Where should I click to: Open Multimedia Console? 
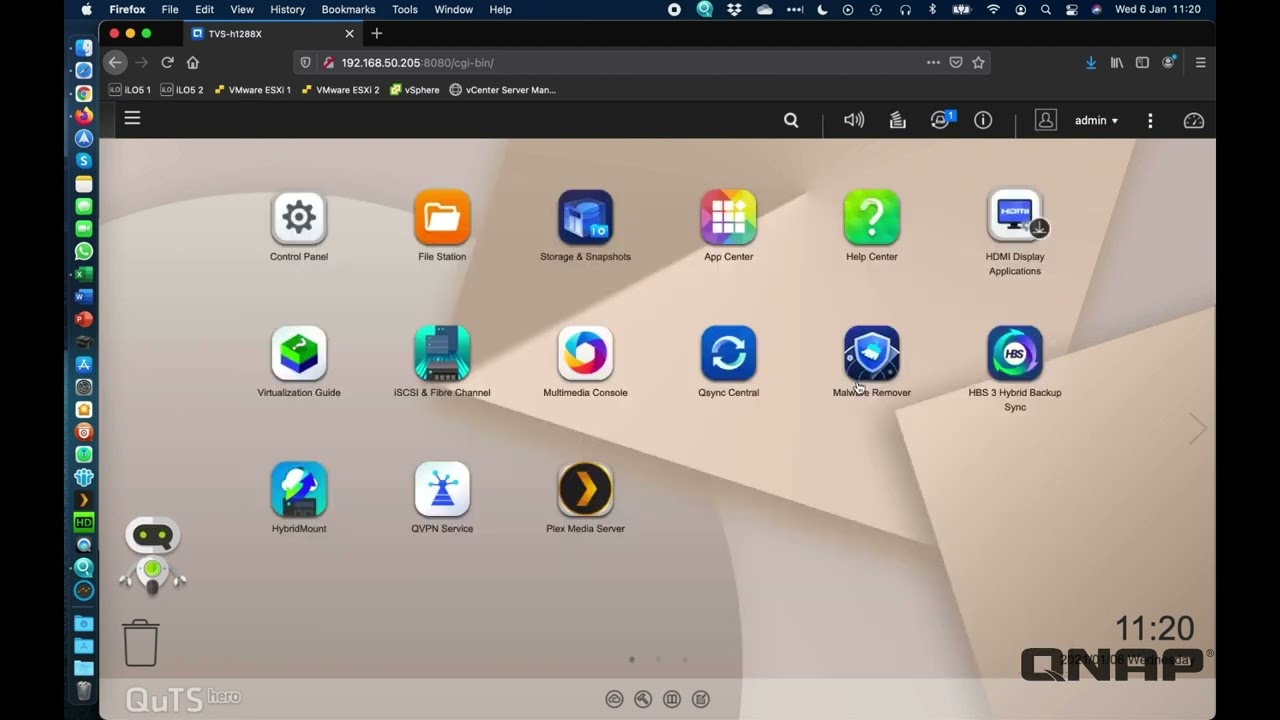click(585, 353)
